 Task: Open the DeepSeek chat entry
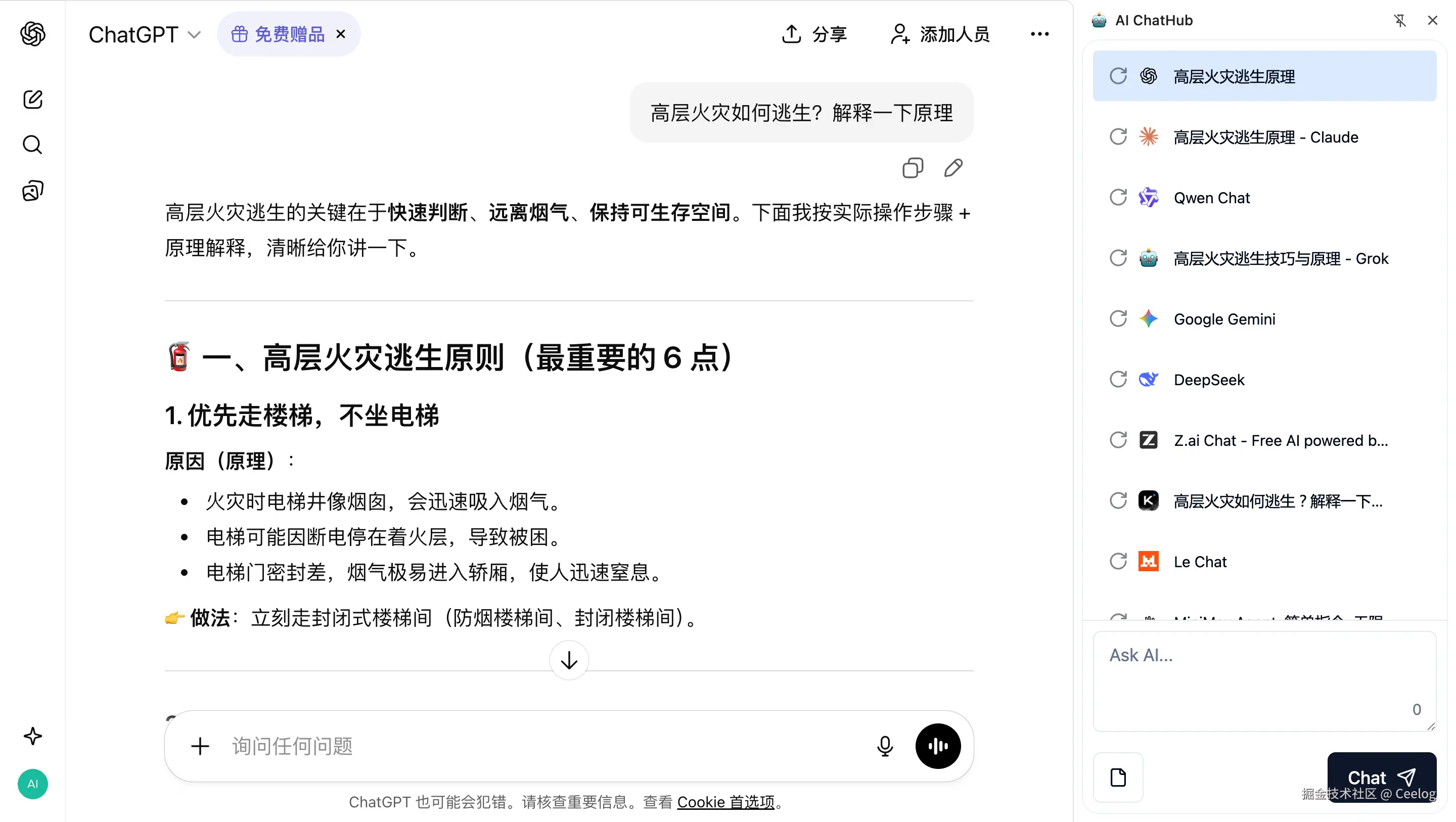point(1209,379)
